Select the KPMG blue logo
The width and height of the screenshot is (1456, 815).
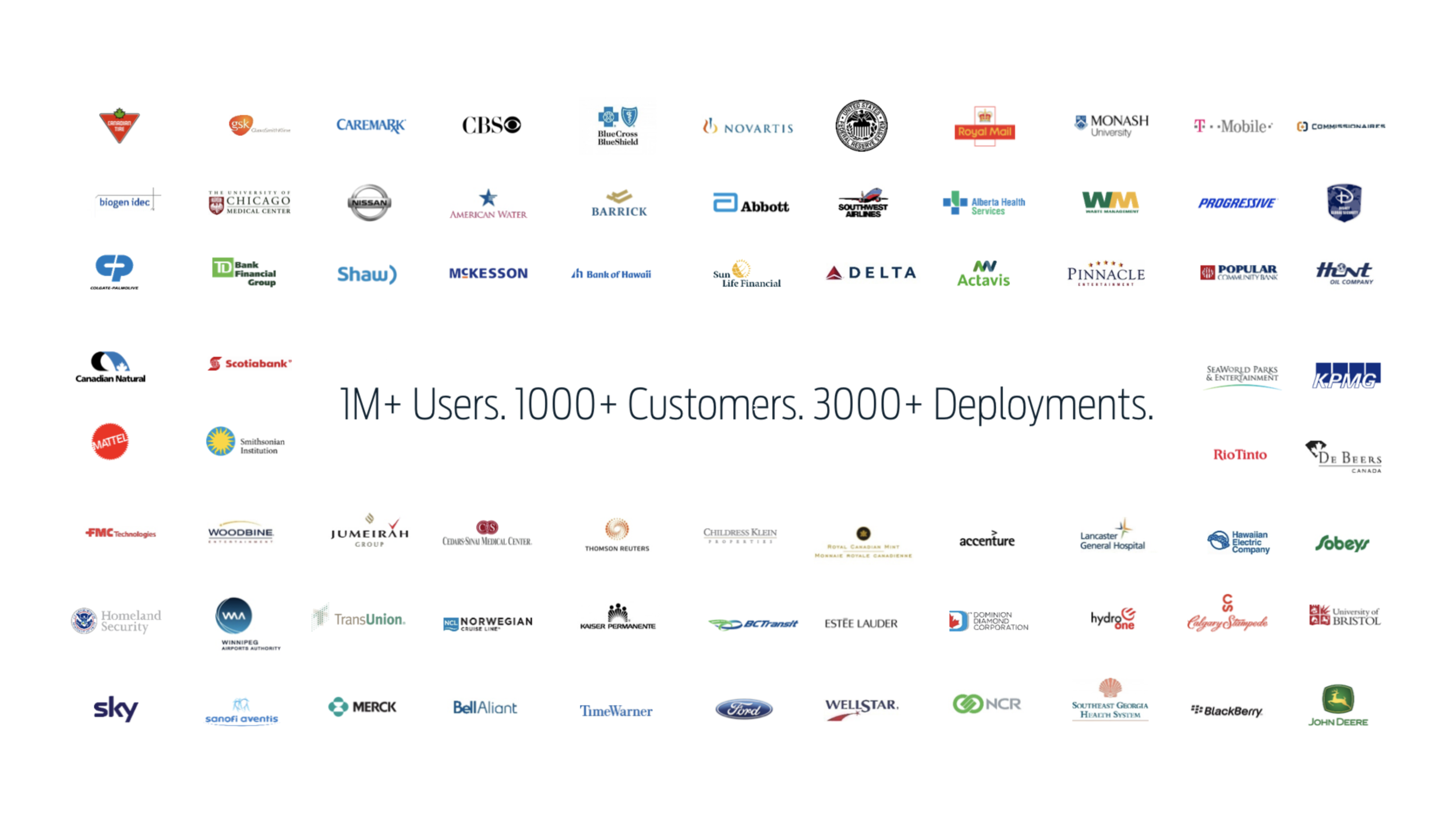(x=1347, y=375)
